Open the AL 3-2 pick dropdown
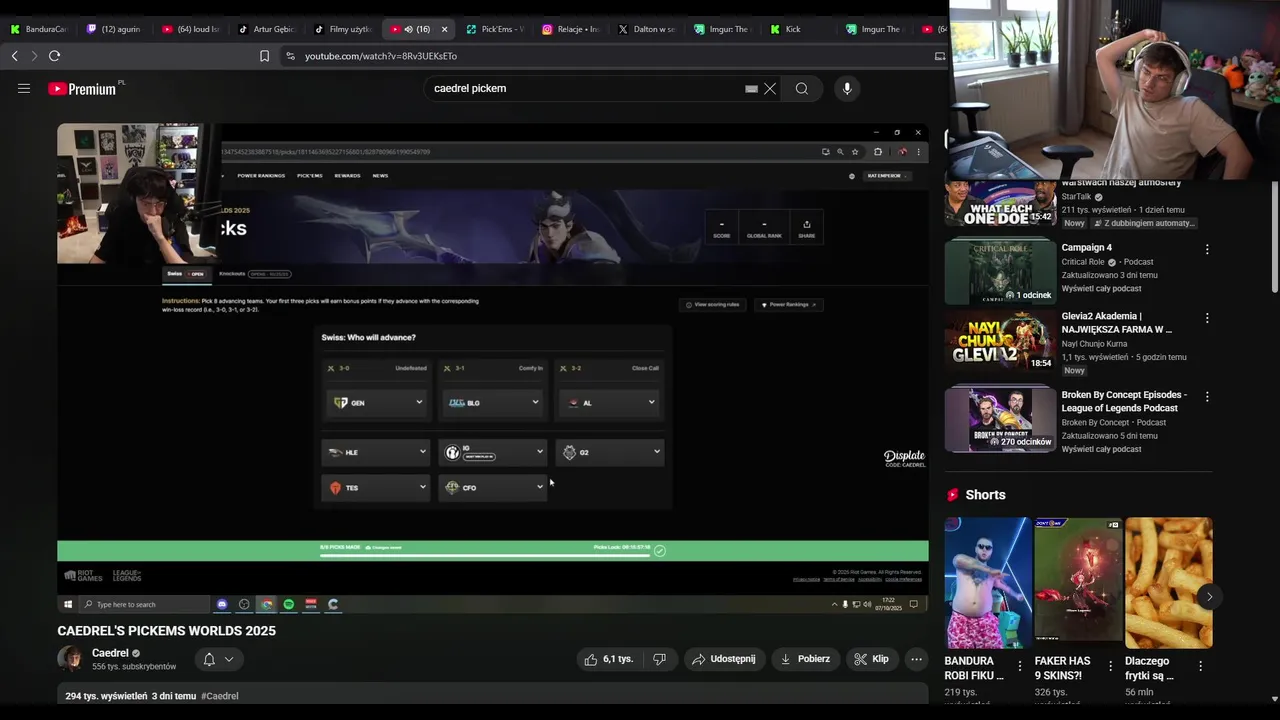The width and height of the screenshot is (1280, 720). click(x=610, y=403)
